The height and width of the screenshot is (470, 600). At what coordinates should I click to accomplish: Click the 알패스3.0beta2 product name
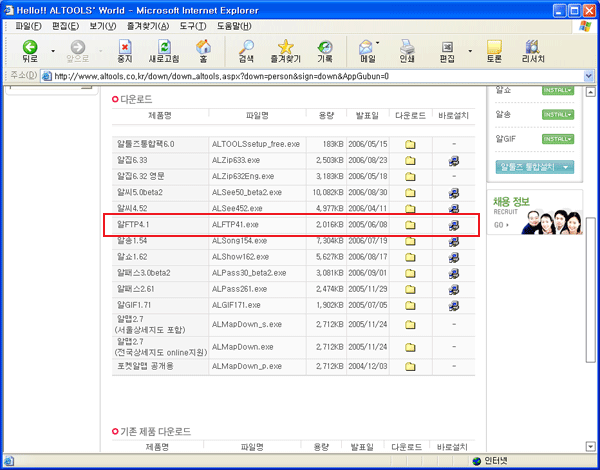click(143, 273)
